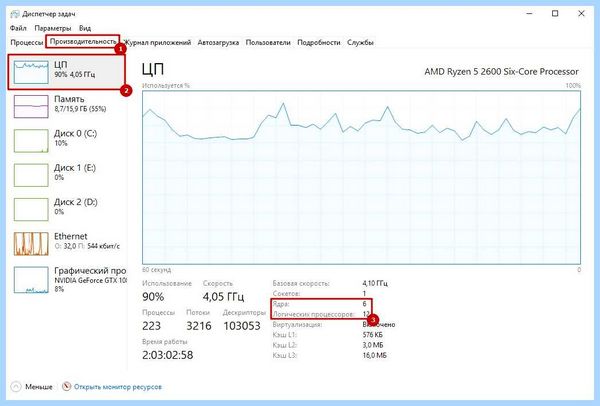The height and width of the screenshot is (406, 600).
Task: Click the Дескрипторы count 103053
Action: 242,326
